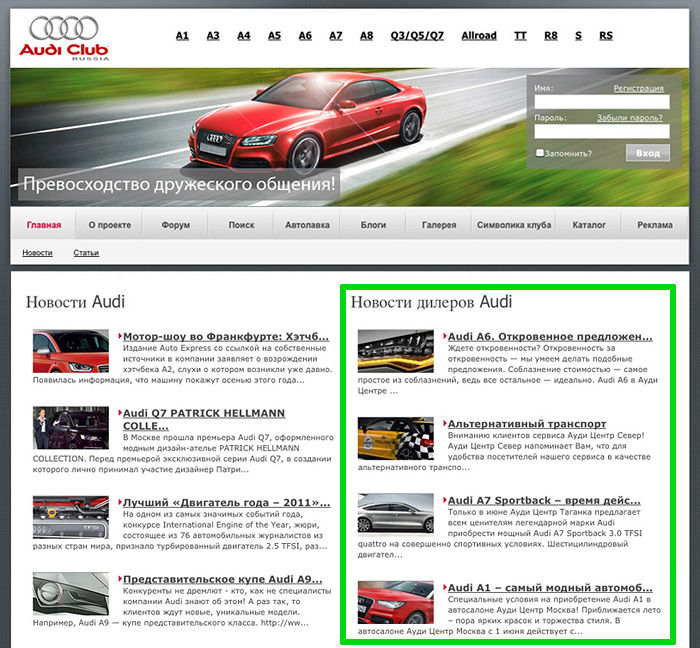The width and height of the screenshot is (700, 648).
Task: Open the Audi A1 самый модный article
Action: pos(550,588)
